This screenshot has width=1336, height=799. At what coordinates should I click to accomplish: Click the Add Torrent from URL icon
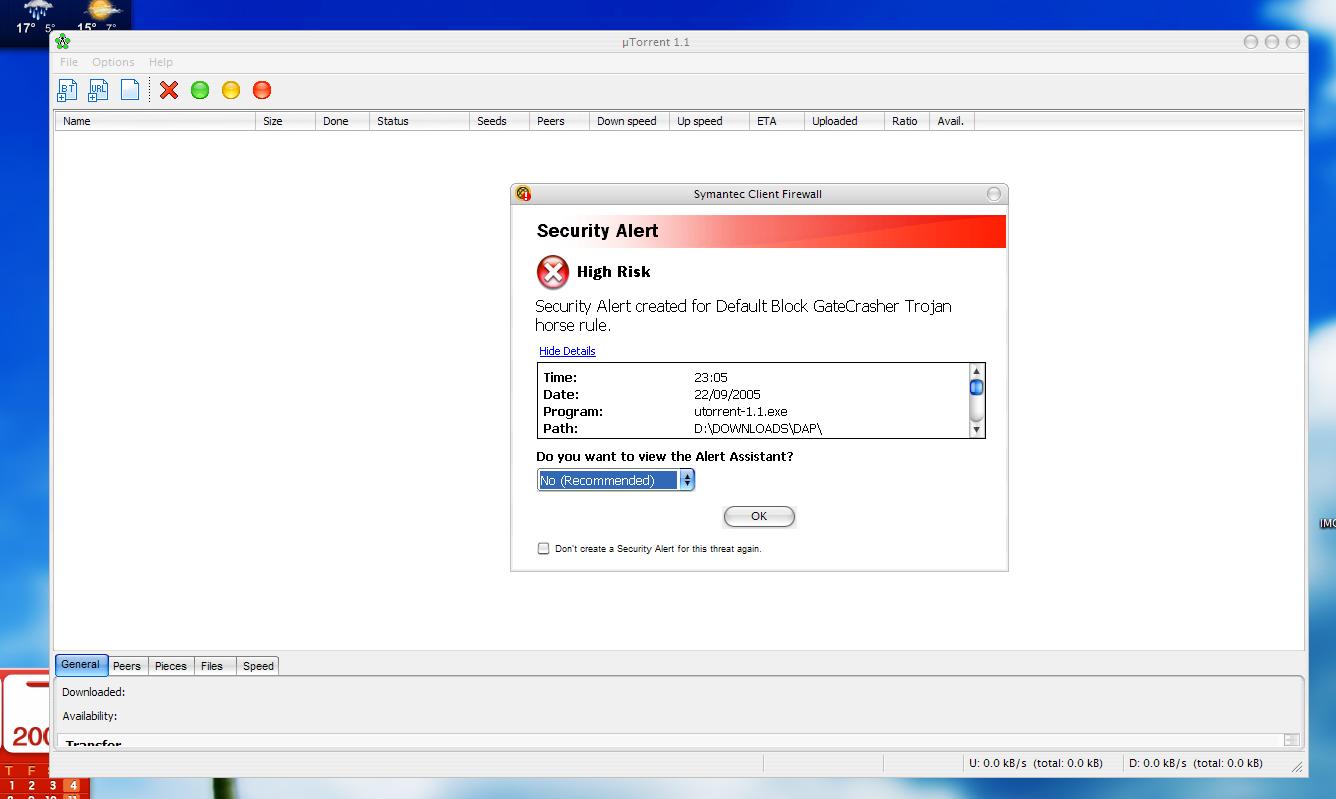(98, 90)
